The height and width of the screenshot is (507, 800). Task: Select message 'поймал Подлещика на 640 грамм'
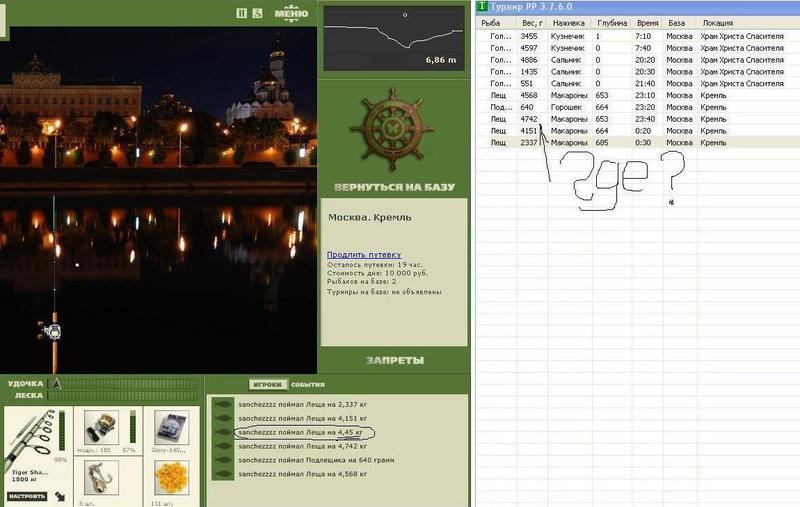(x=316, y=460)
